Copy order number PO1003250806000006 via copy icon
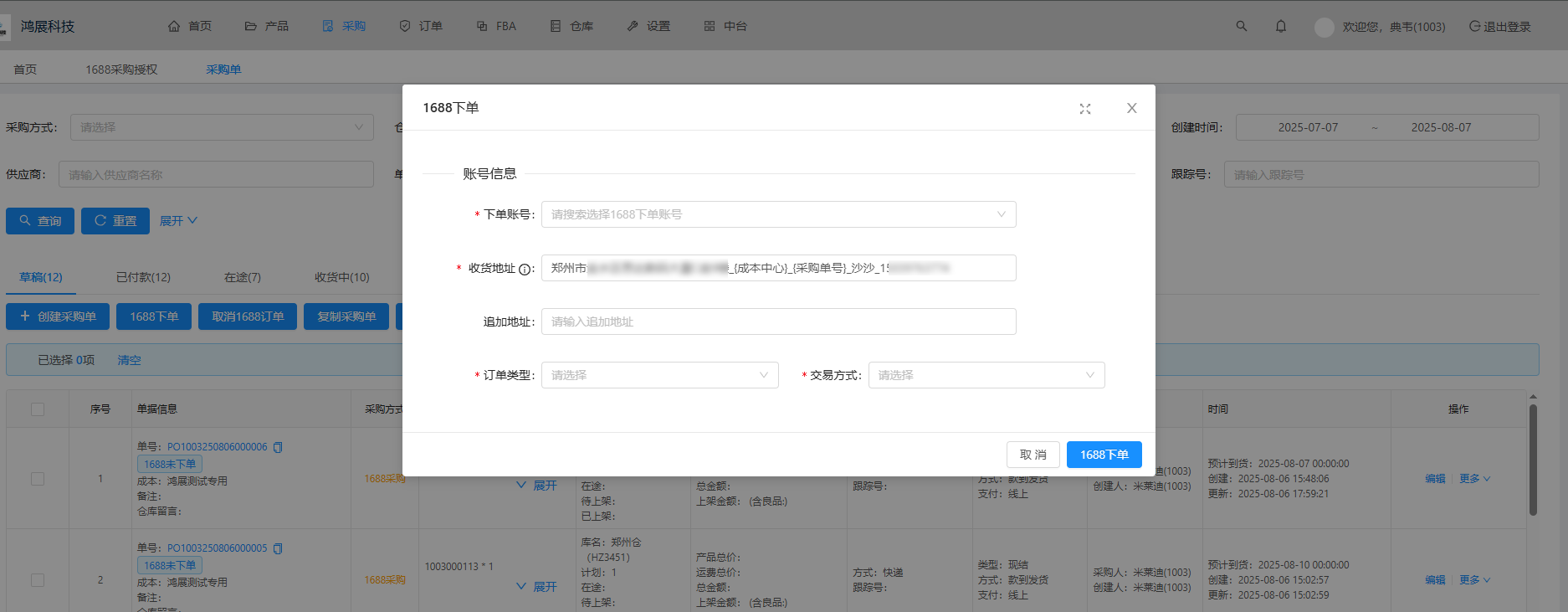 tap(279, 447)
